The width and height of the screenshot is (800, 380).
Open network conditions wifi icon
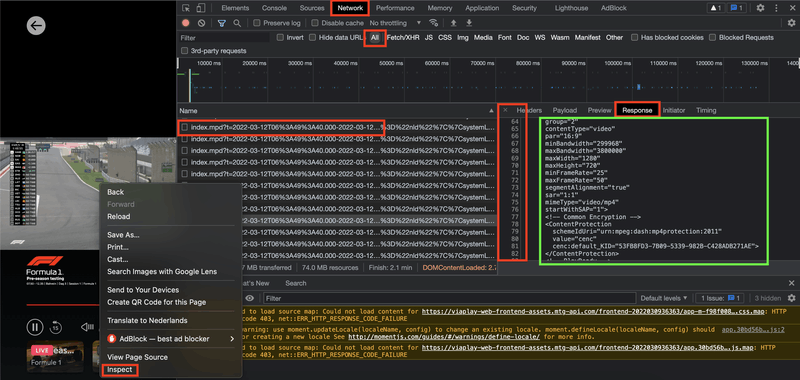(434, 23)
